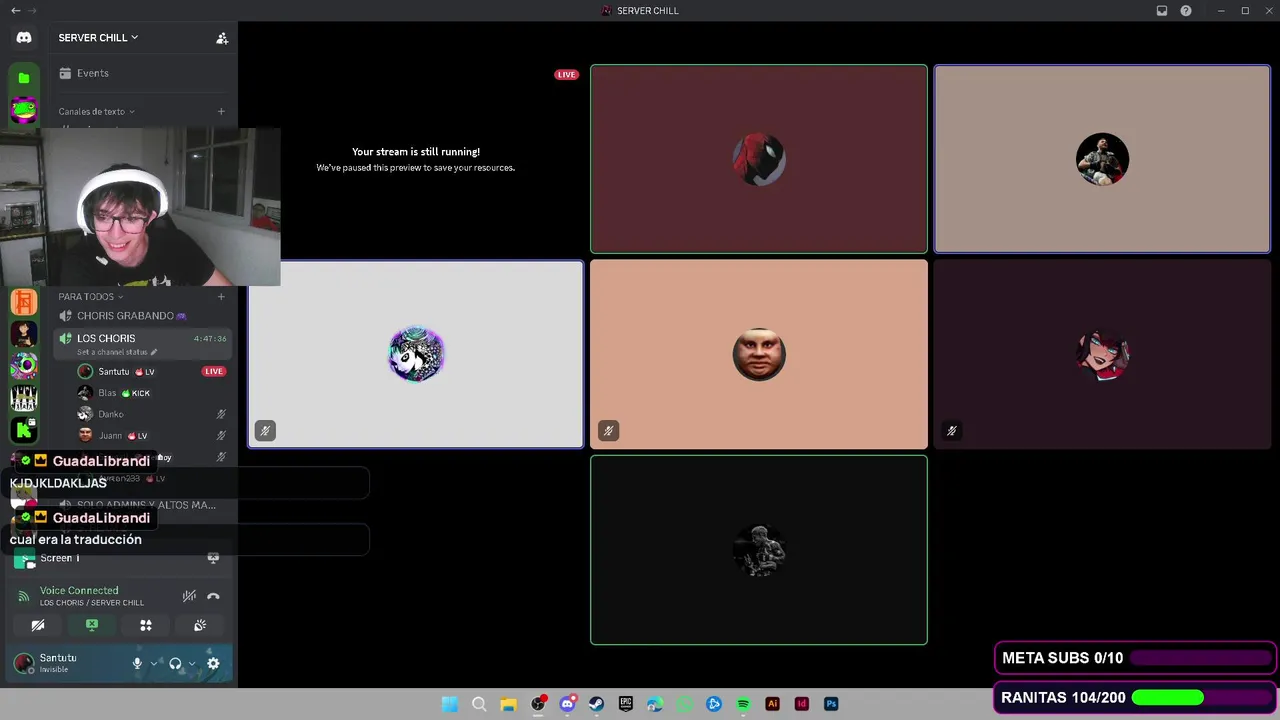Image resolution: width=1280 pixels, height=720 pixels.
Task: Open Windows Start menu
Action: click(x=450, y=704)
